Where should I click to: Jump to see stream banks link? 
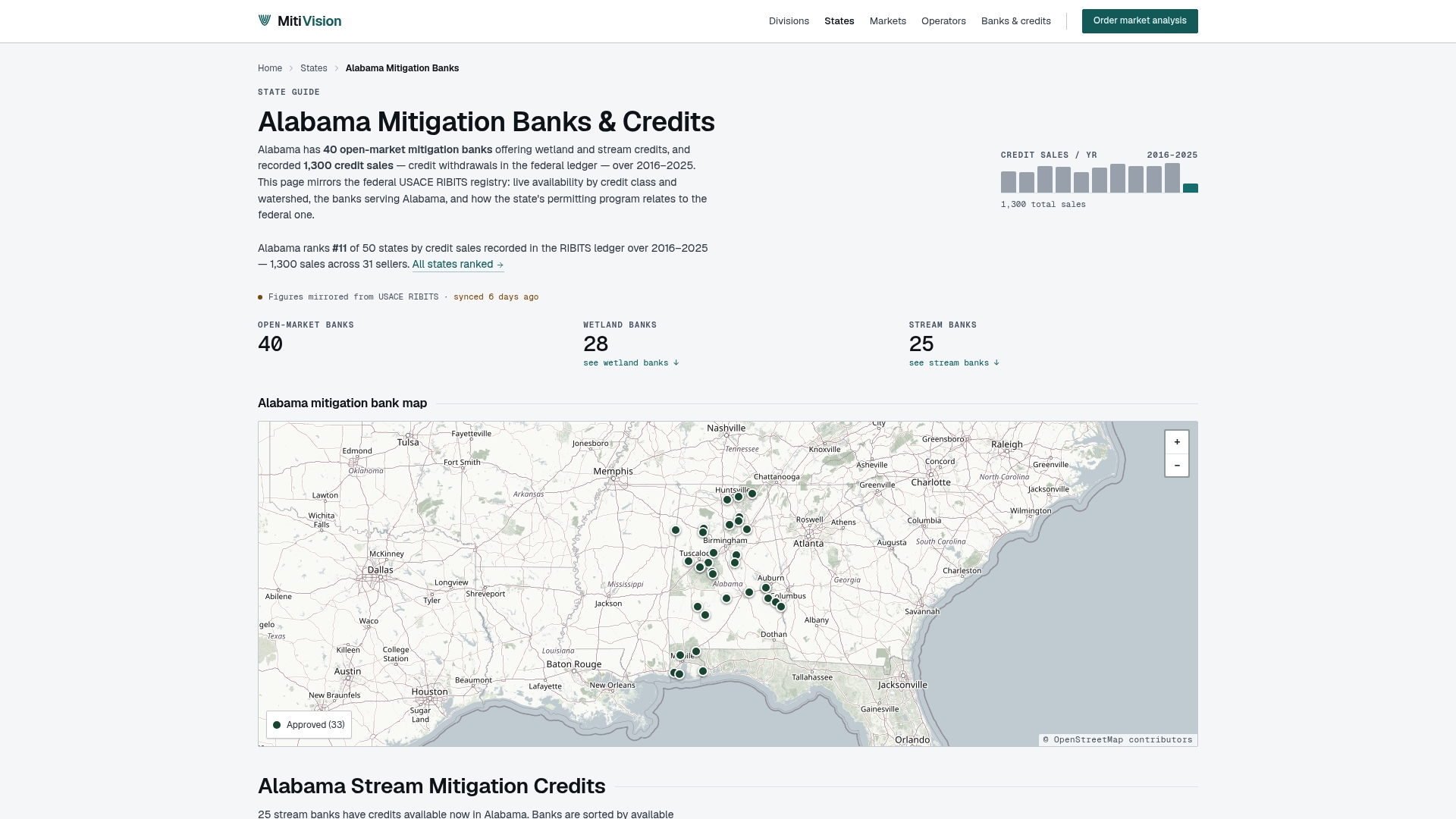pyautogui.click(x=954, y=363)
